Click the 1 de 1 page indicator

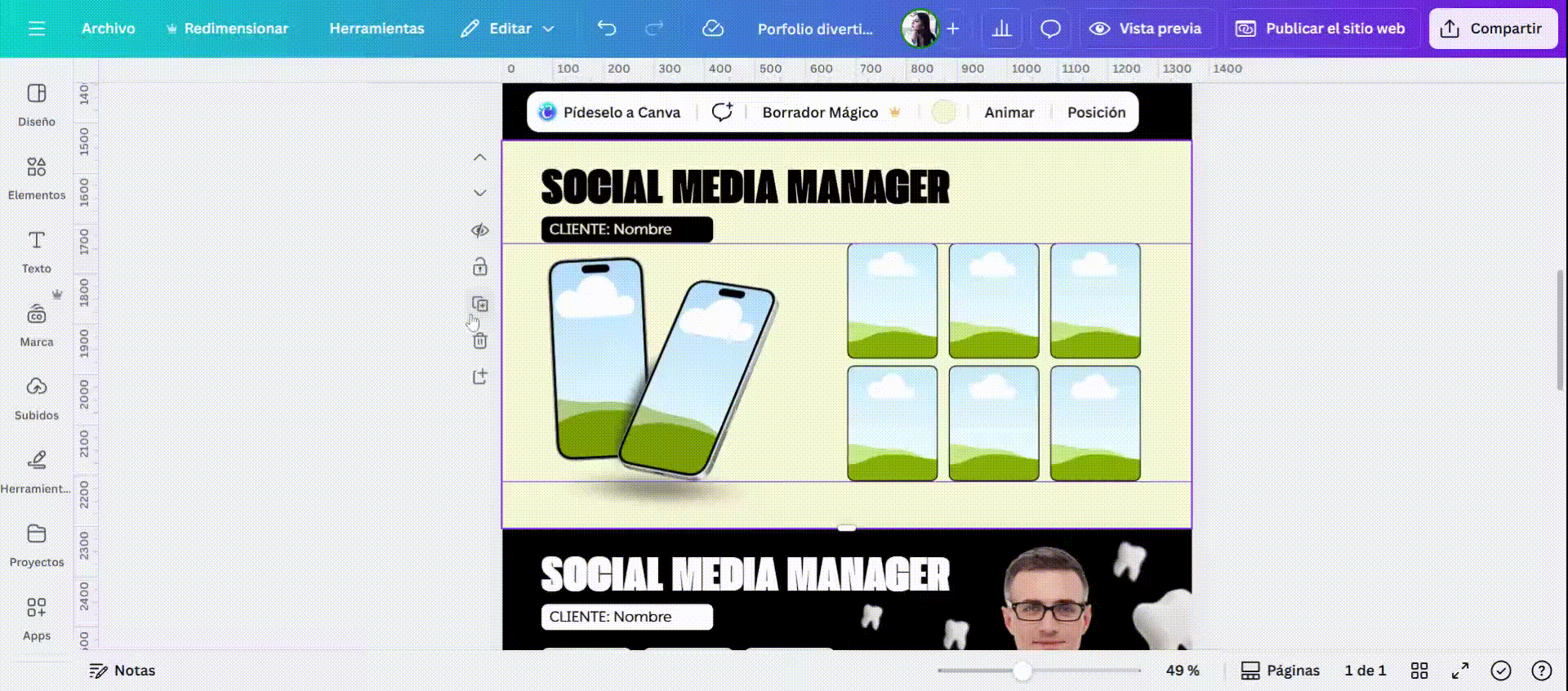click(x=1365, y=671)
